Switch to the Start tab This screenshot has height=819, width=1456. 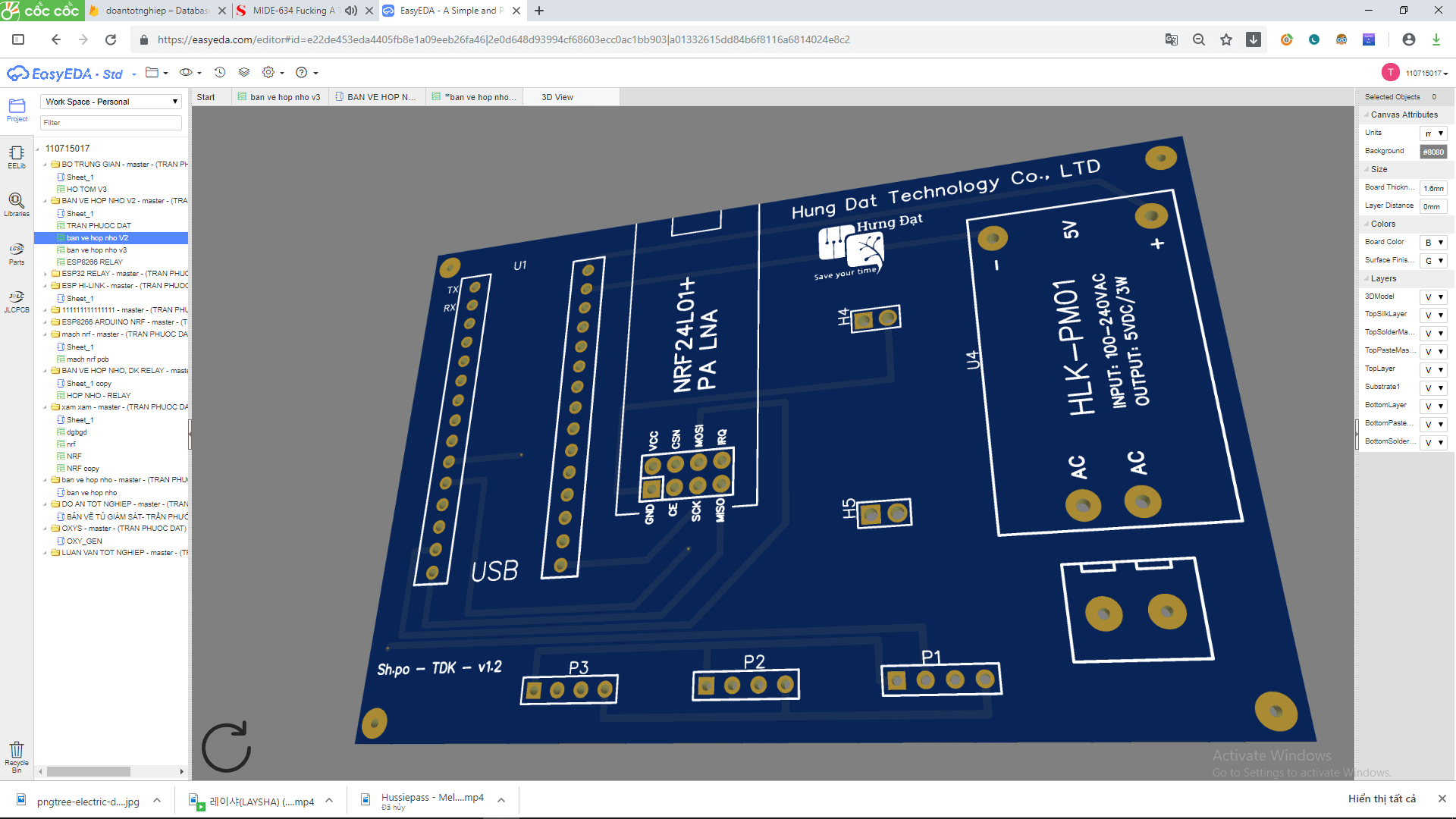click(206, 97)
